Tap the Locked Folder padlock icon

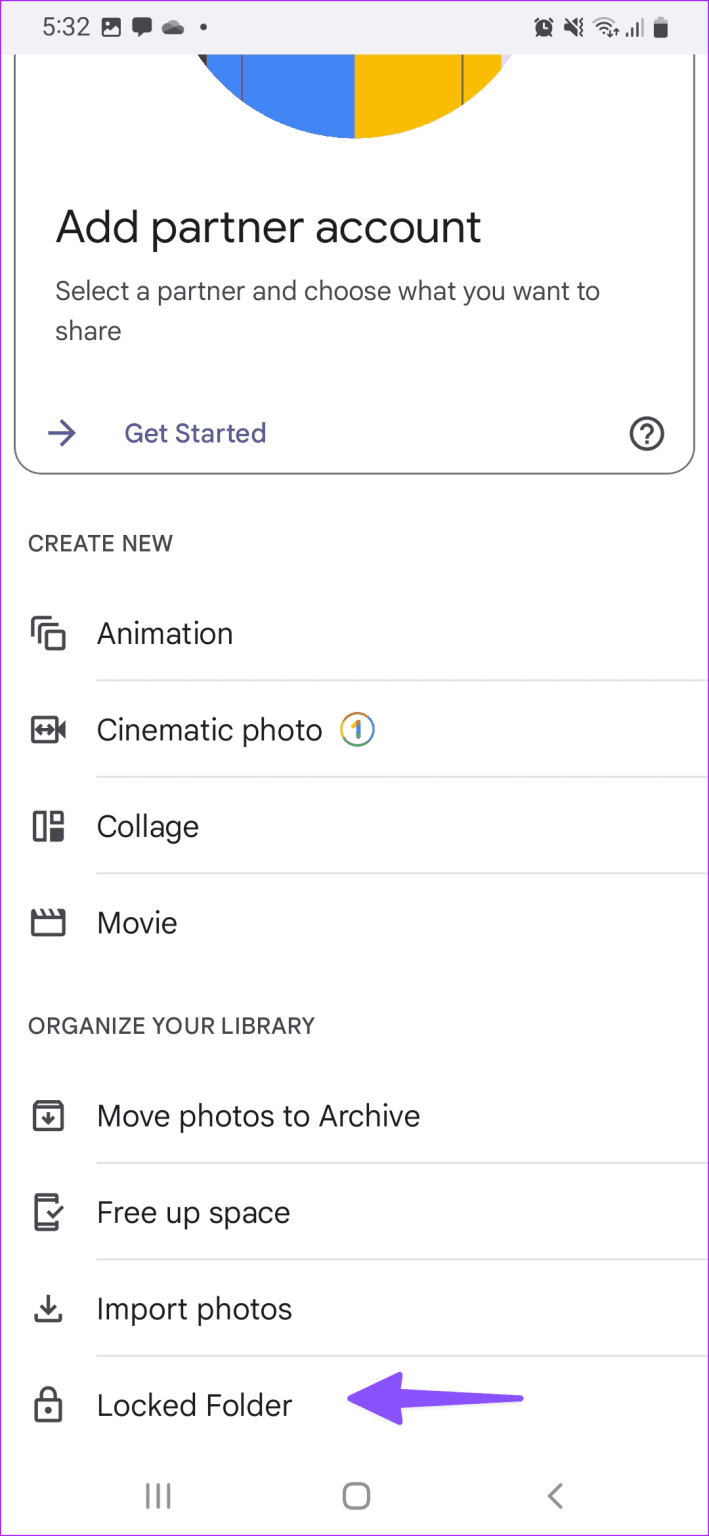point(47,1404)
